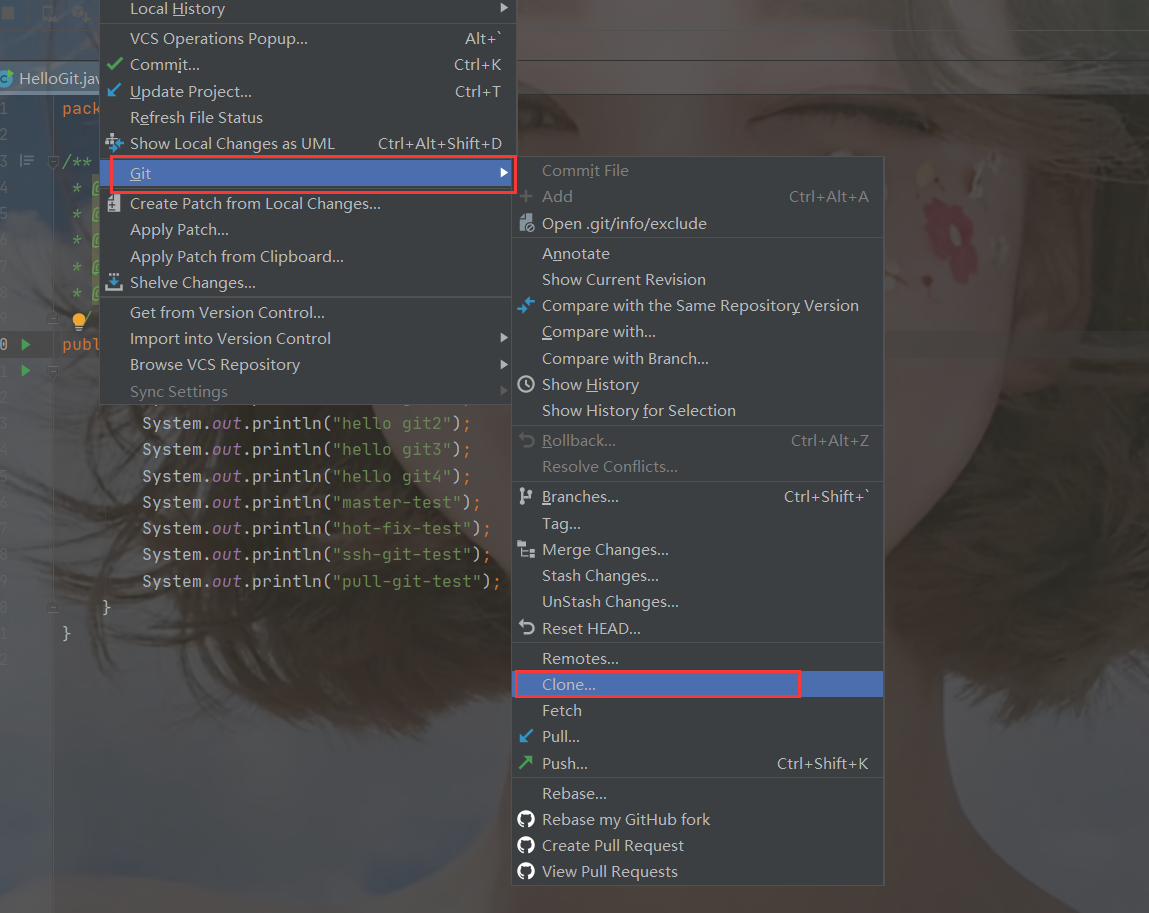Click the reset arrow icon beside Reset HEAD
Image resolution: width=1149 pixels, height=913 pixels.
pos(526,627)
